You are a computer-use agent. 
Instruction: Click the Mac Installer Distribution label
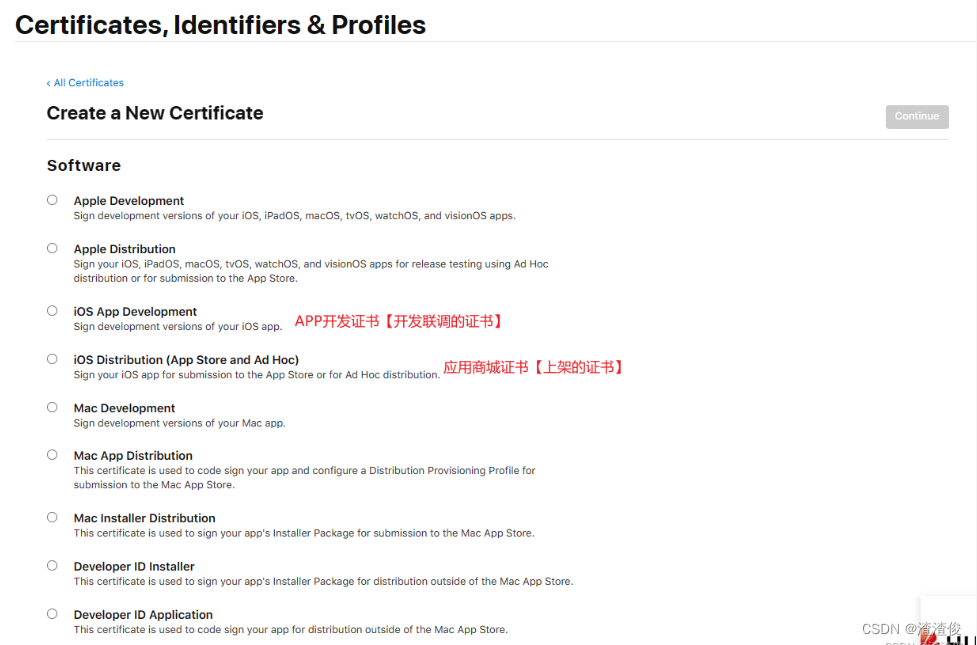[x=145, y=518]
